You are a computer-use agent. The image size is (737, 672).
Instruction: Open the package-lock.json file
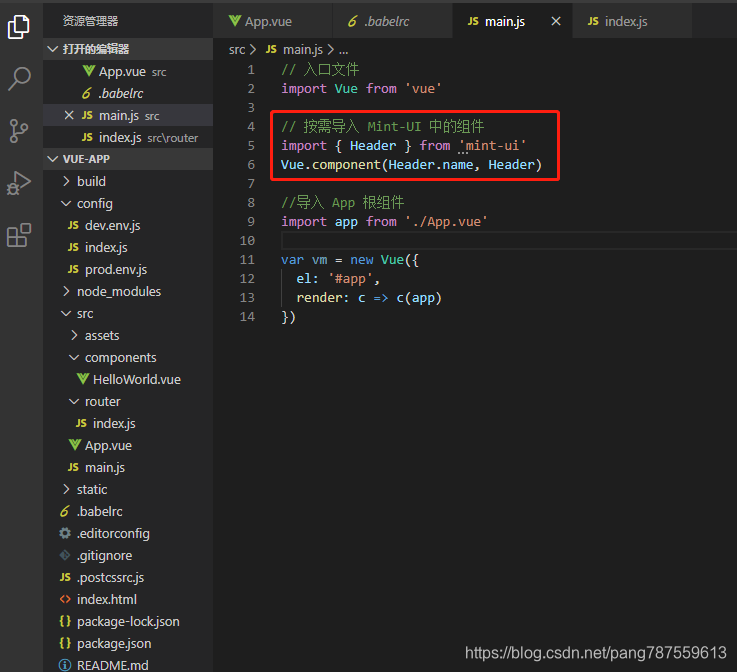[128, 621]
